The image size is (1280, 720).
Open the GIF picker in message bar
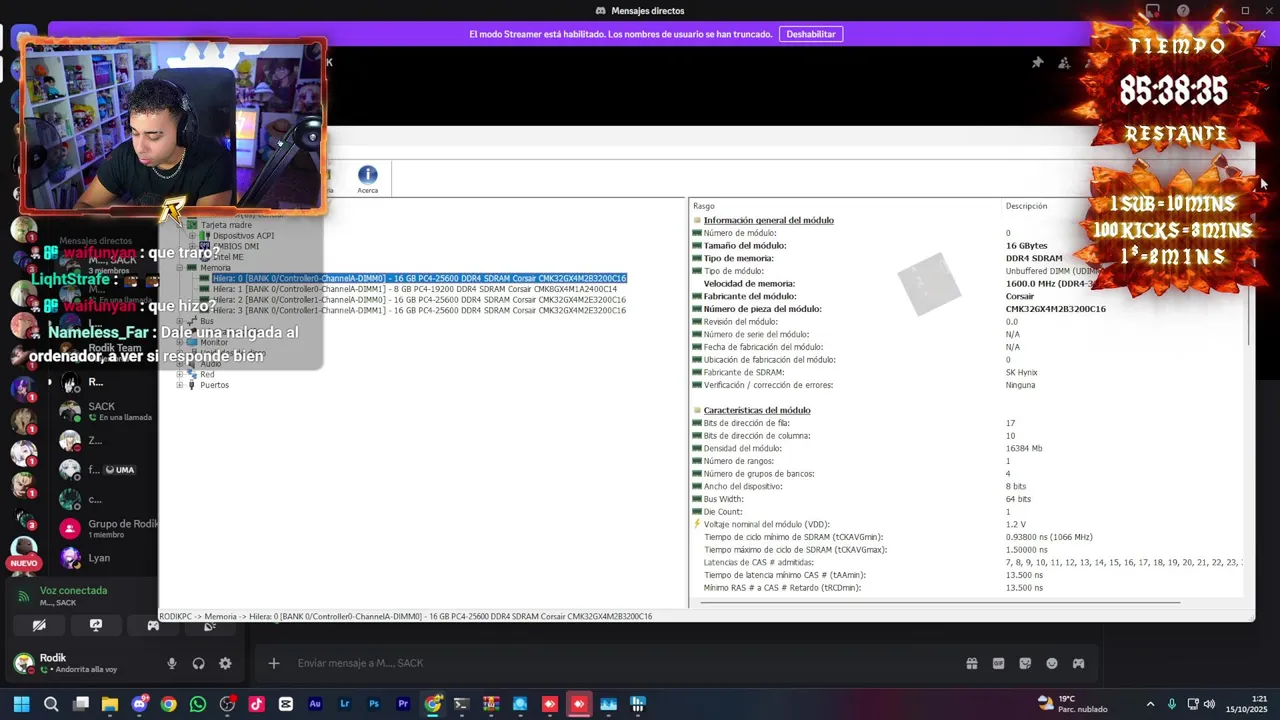pyautogui.click(x=998, y=663)
